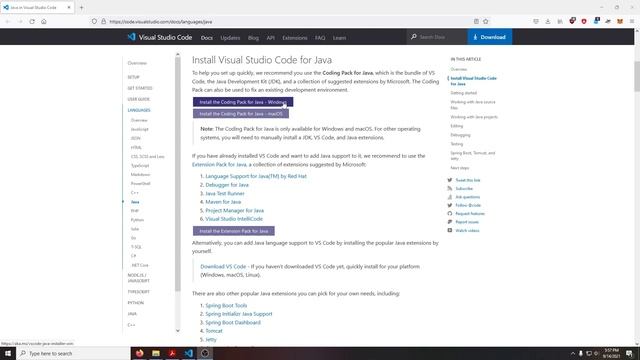Open the Updates page in site header
Viewport: 640px width, 360px height.
click(x=230, y=38)
